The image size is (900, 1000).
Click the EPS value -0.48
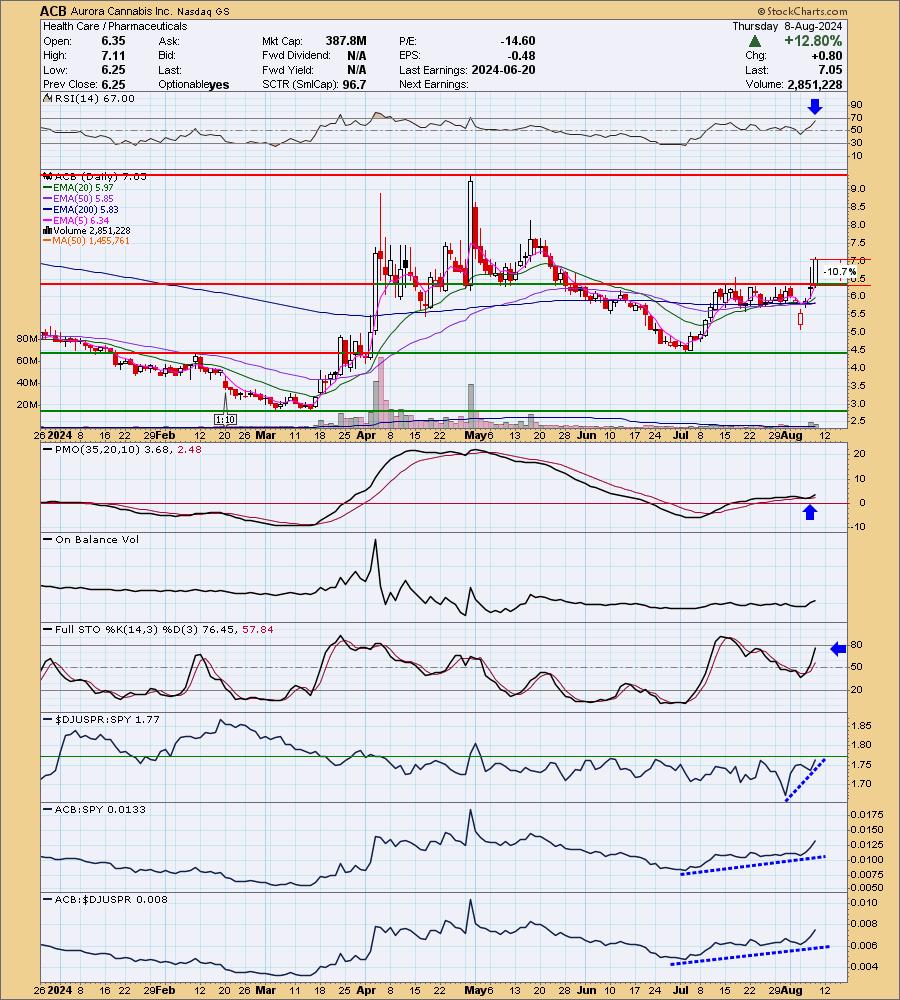pos(522,55)
